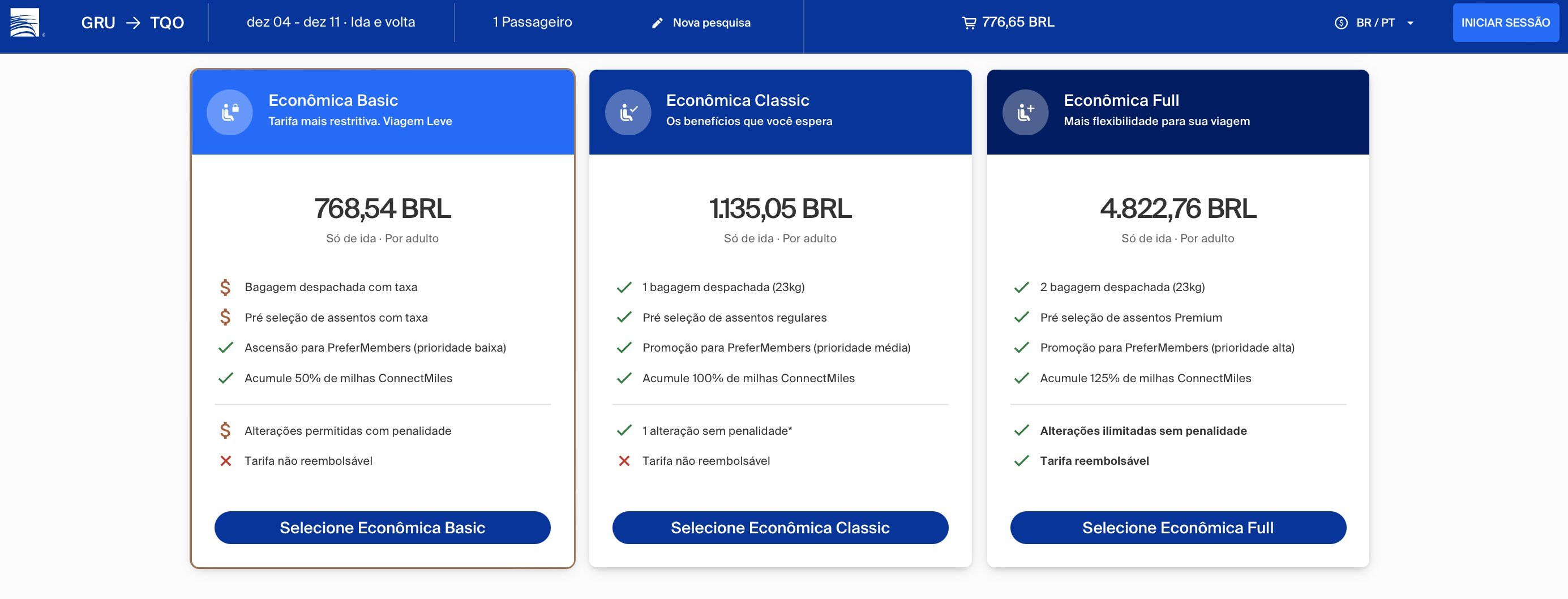Viewport: 1568px width, 599px height.
Task: Click Selecione Econômica Classic button
Action: 781,528
